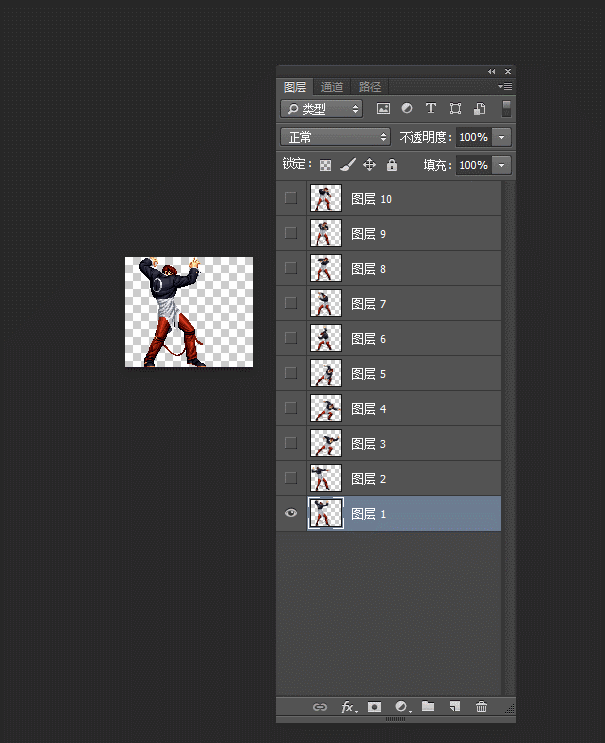Close the Layers panel
Image resolution: width=605 pixels, height=743 pixels.
(x=508, y=72)
